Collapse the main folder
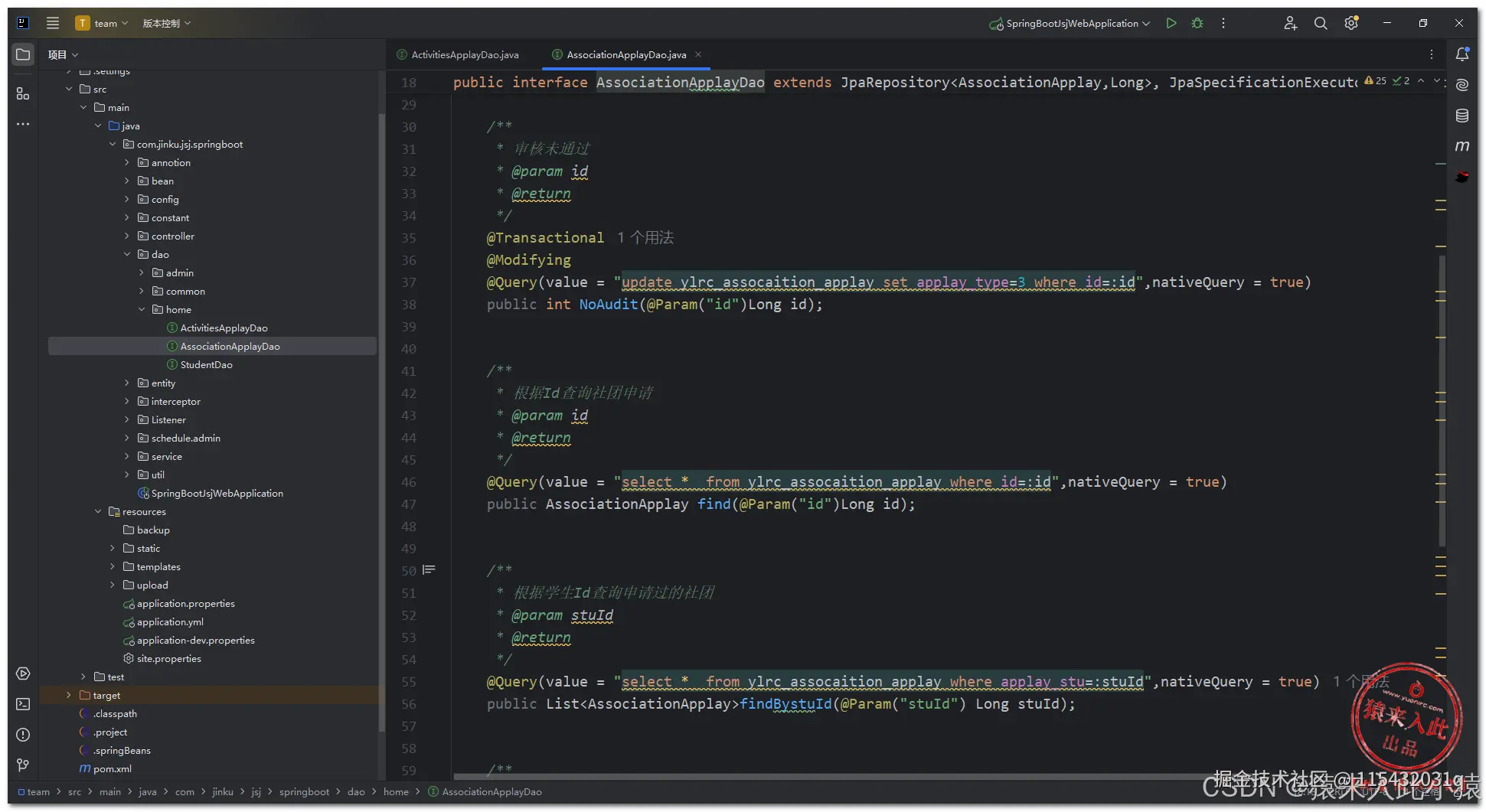 [x=83, y=107]
